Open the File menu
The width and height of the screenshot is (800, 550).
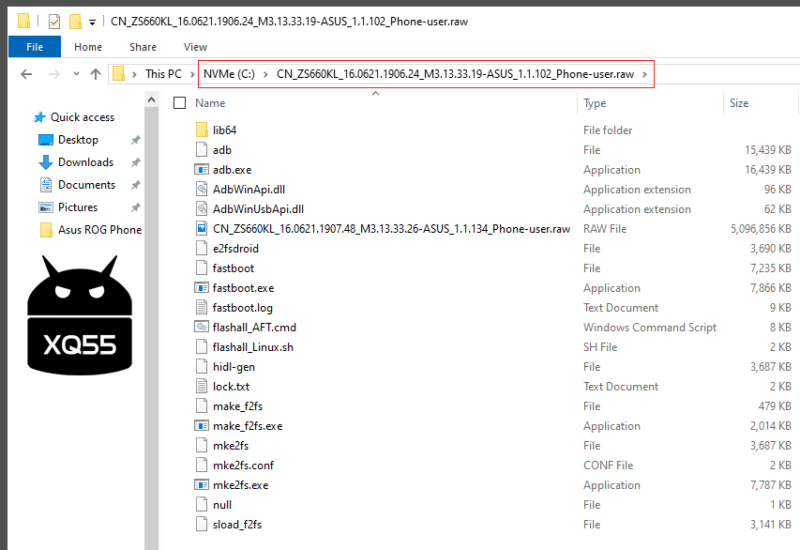point(34,47)
